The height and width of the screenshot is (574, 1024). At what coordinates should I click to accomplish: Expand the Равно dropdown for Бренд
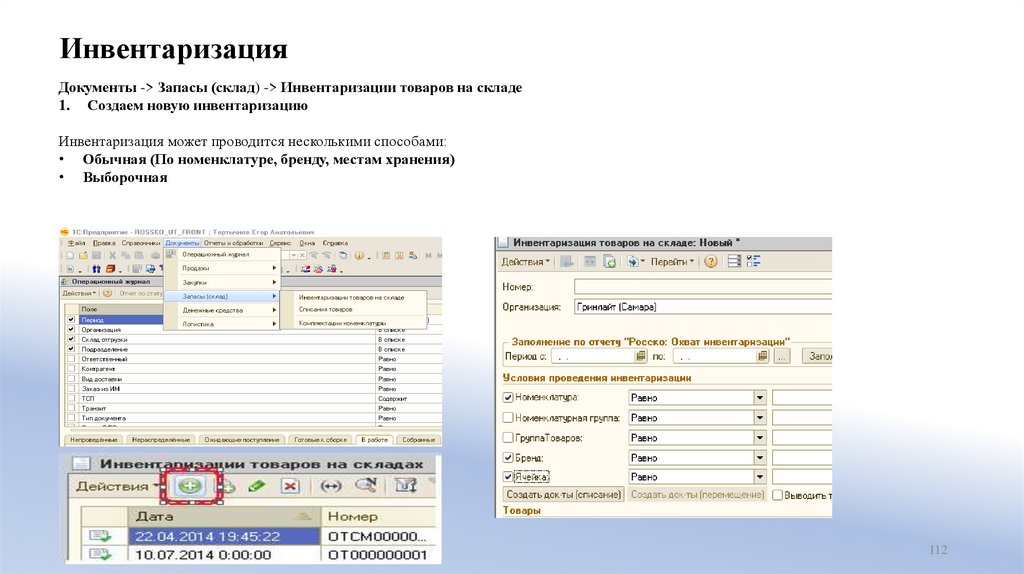point(760,458)
